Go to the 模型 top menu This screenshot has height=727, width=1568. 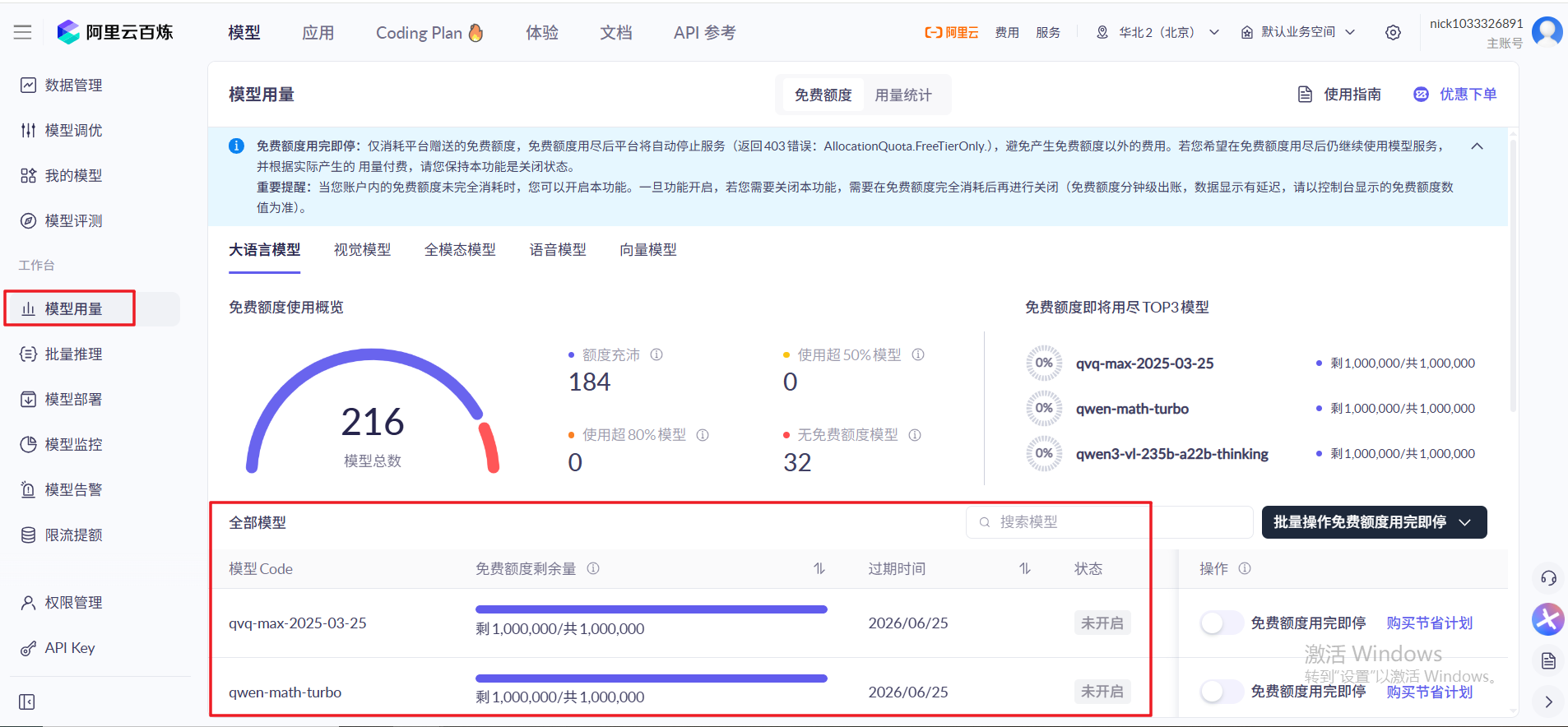tap(244, 33)
